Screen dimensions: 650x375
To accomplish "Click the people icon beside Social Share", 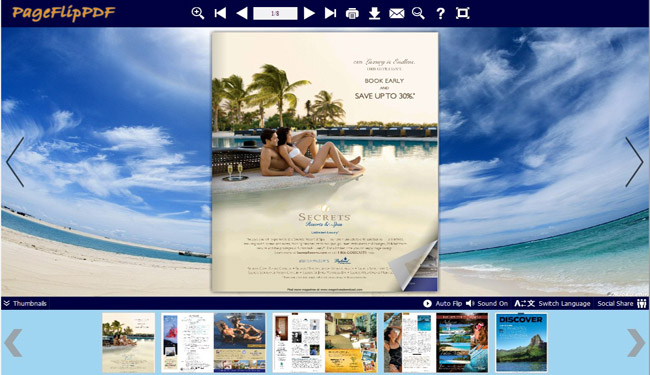I will 642,303.
